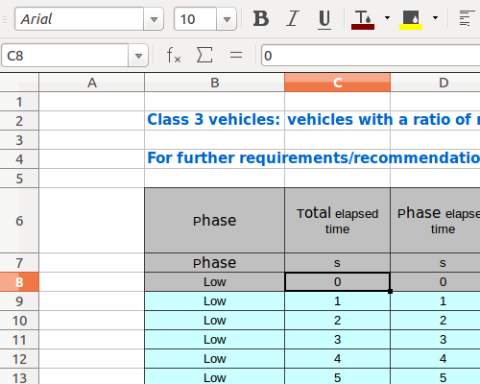480x384 pixels.
Task: Open the font size dropdown
Action: point(227,19)
